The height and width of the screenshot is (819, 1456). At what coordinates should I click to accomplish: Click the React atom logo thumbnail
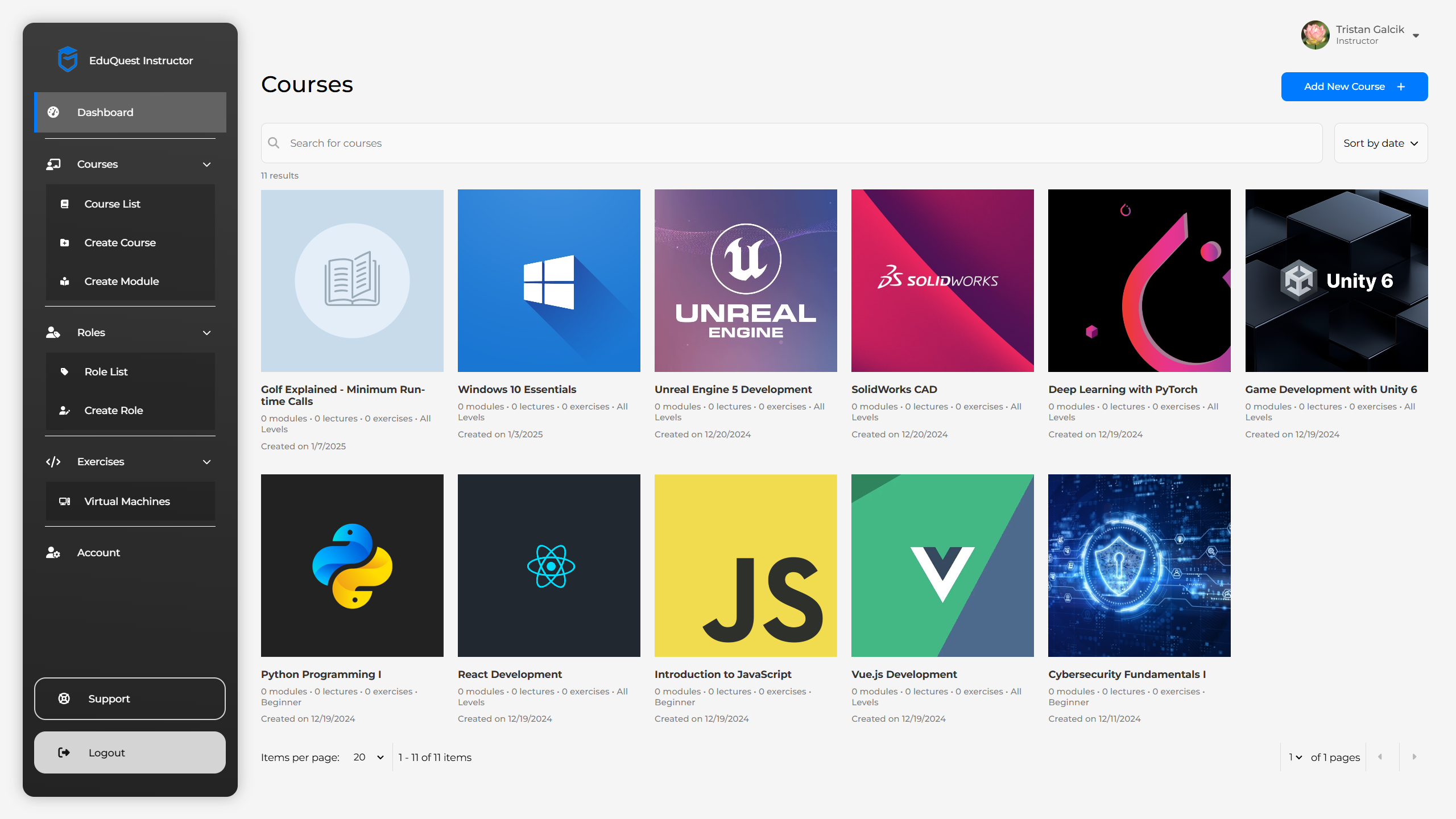click(x=549, y=565)
